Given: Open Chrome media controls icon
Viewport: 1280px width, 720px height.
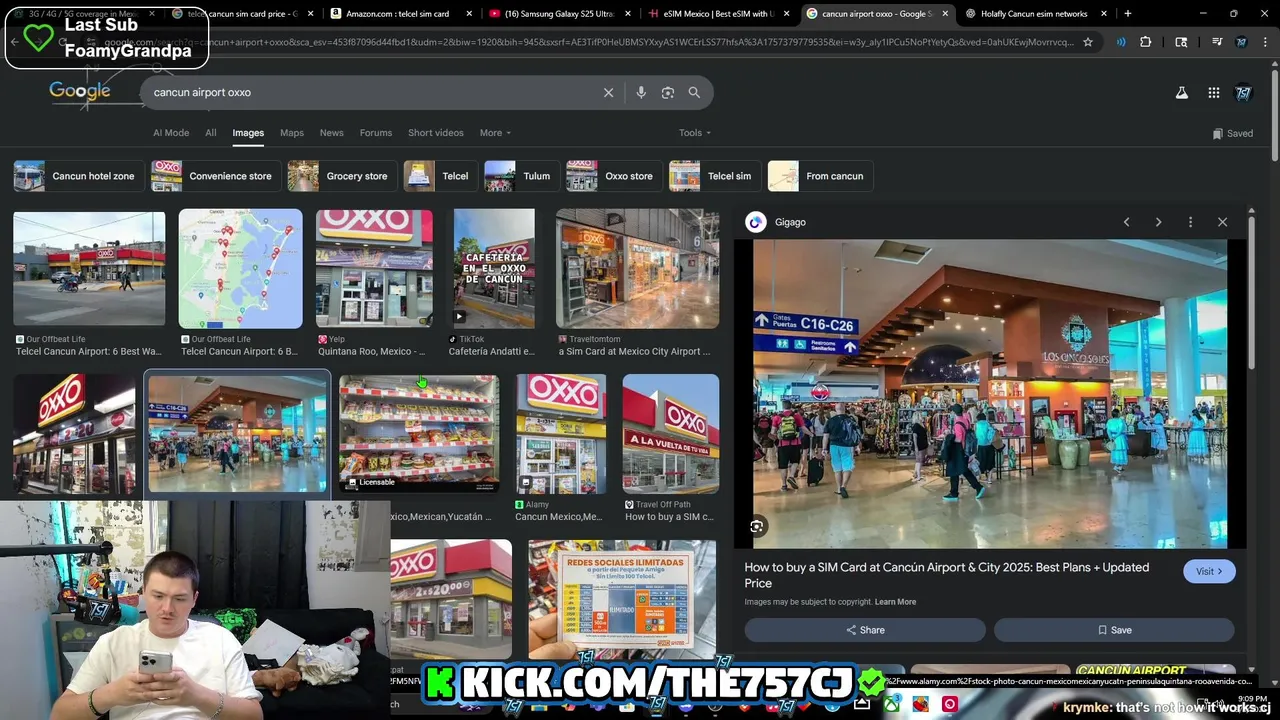Looking at the screenshot, I should click(x=1216, y=42).
